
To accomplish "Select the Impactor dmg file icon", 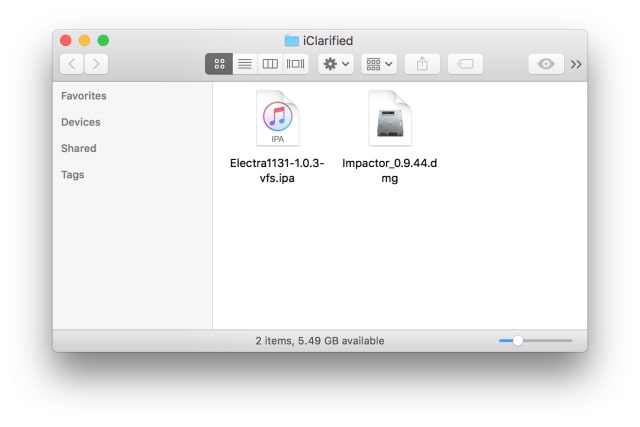I will (x=390, y=118).
